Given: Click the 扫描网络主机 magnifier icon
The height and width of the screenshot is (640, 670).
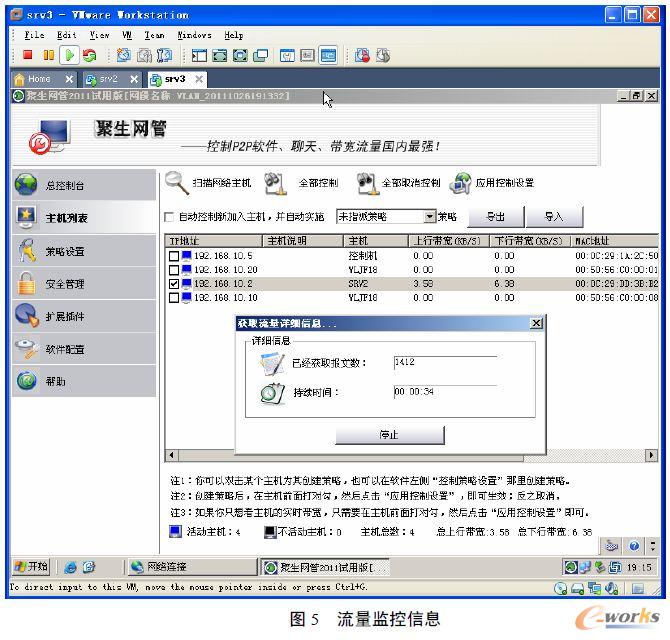Looking at the screenshot, I should [177, 182].
